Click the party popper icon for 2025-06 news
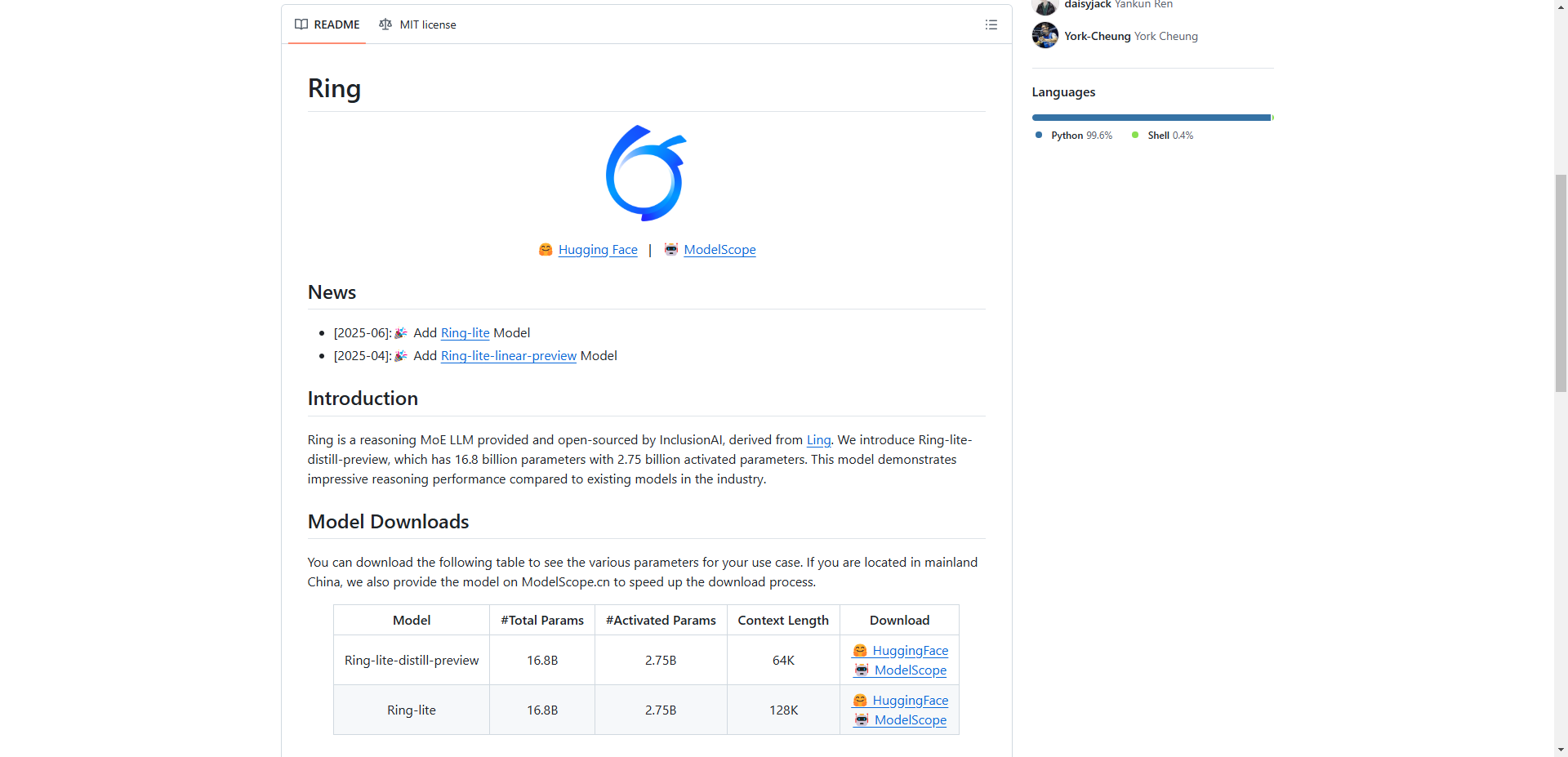1568x757 pixels. pos(401,333)
